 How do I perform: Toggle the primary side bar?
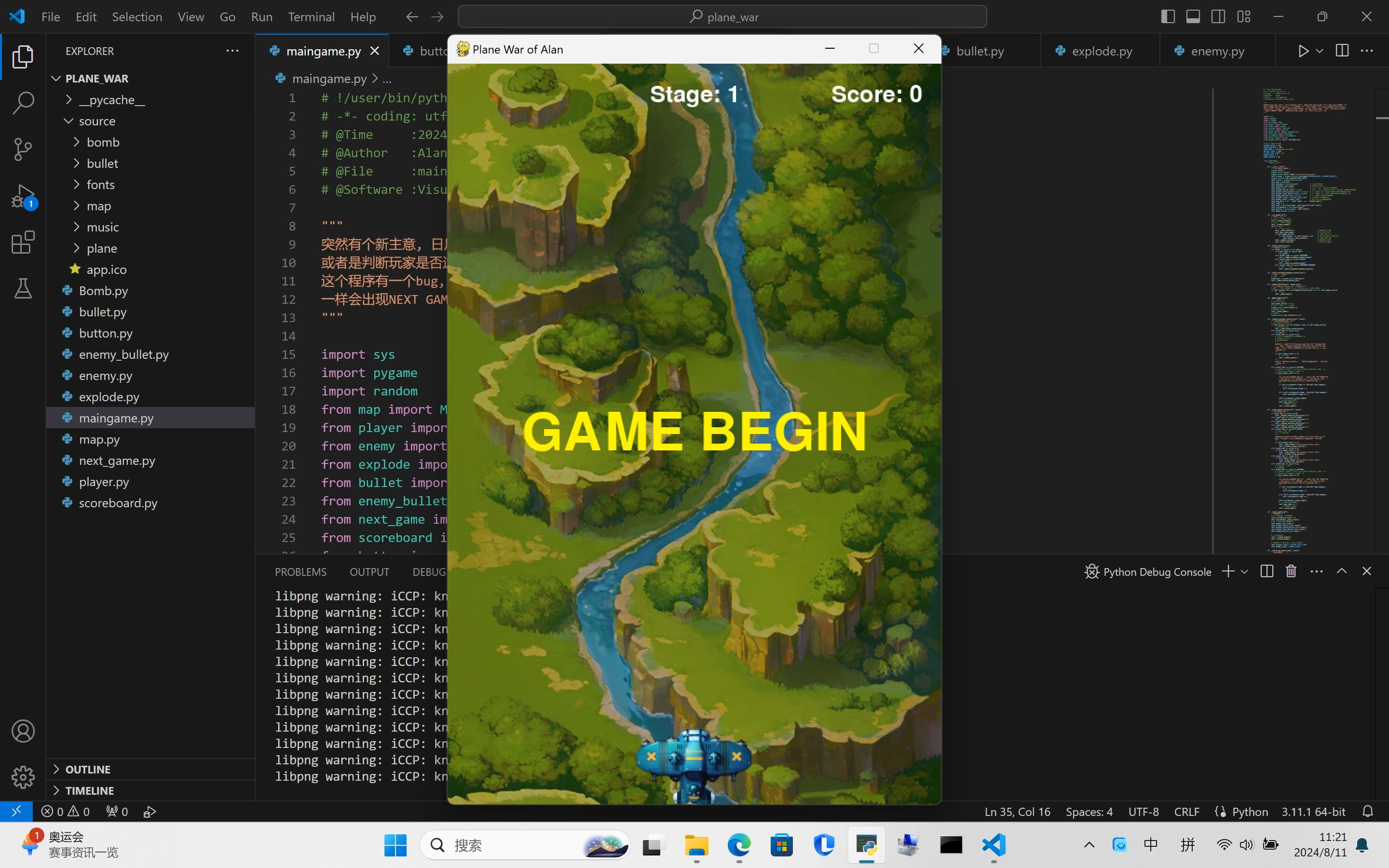[1168, 17]
